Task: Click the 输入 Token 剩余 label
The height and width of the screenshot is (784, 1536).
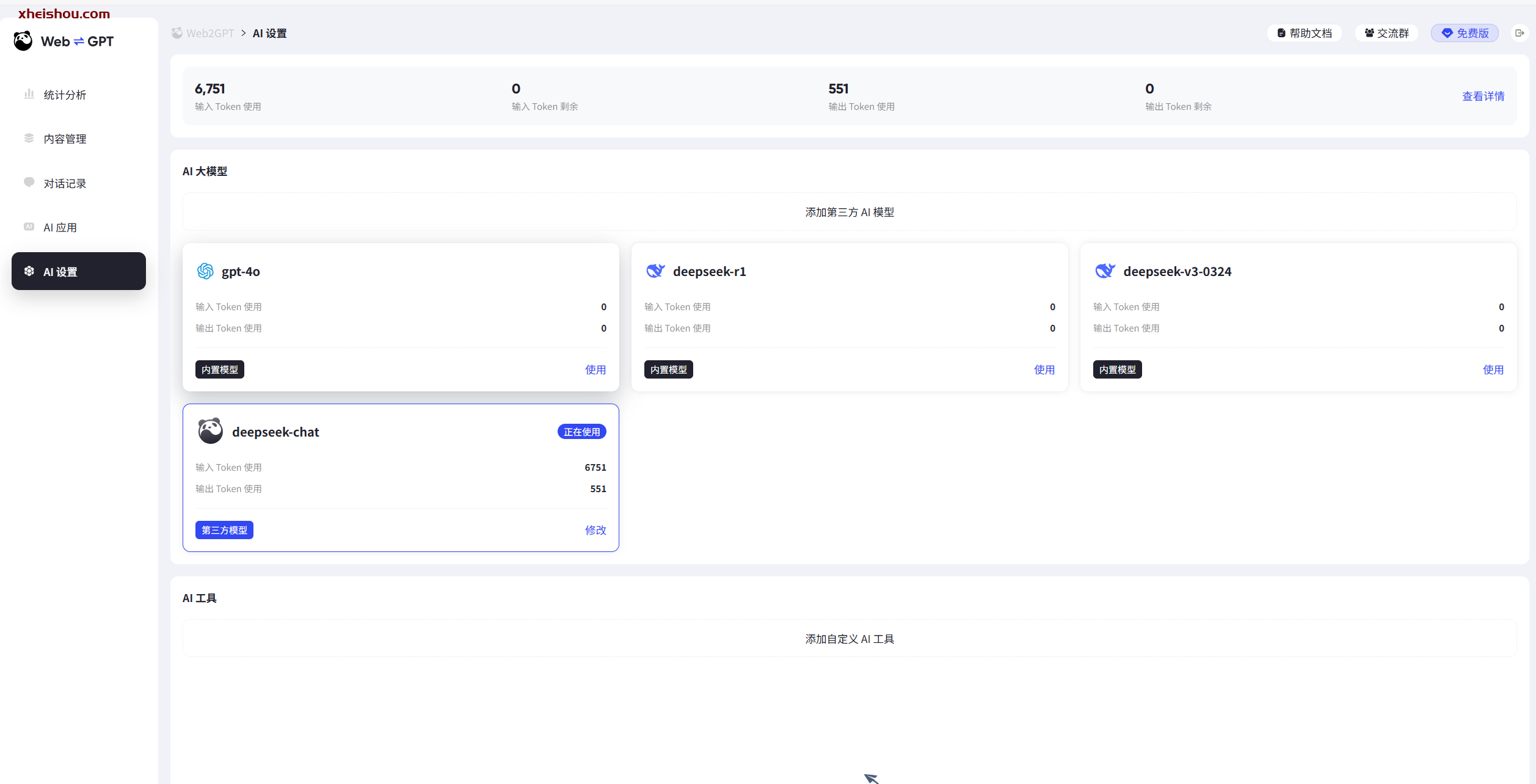Action: coord(545,106)
